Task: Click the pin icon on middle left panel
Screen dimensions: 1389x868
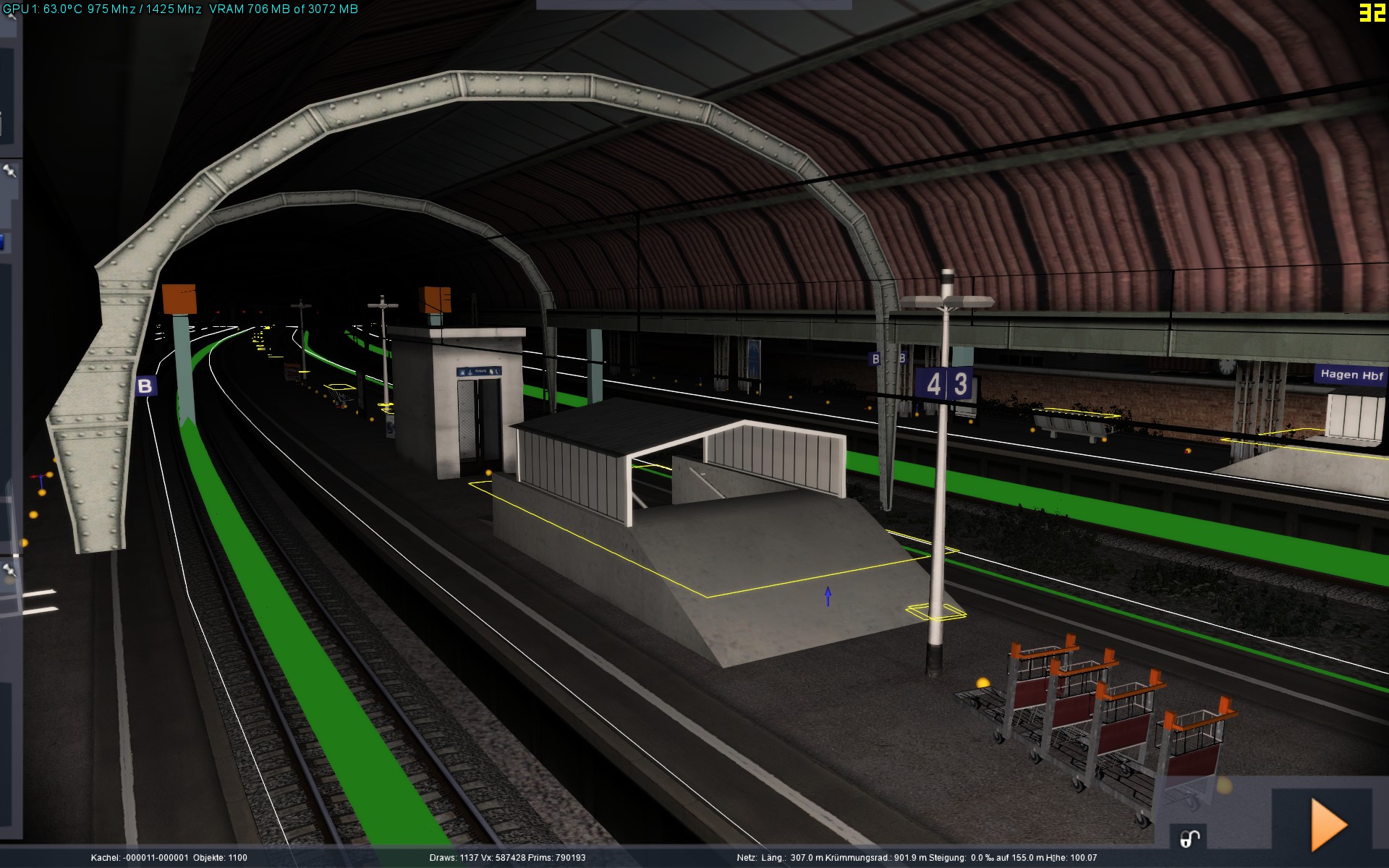Action: coord(10,171)
